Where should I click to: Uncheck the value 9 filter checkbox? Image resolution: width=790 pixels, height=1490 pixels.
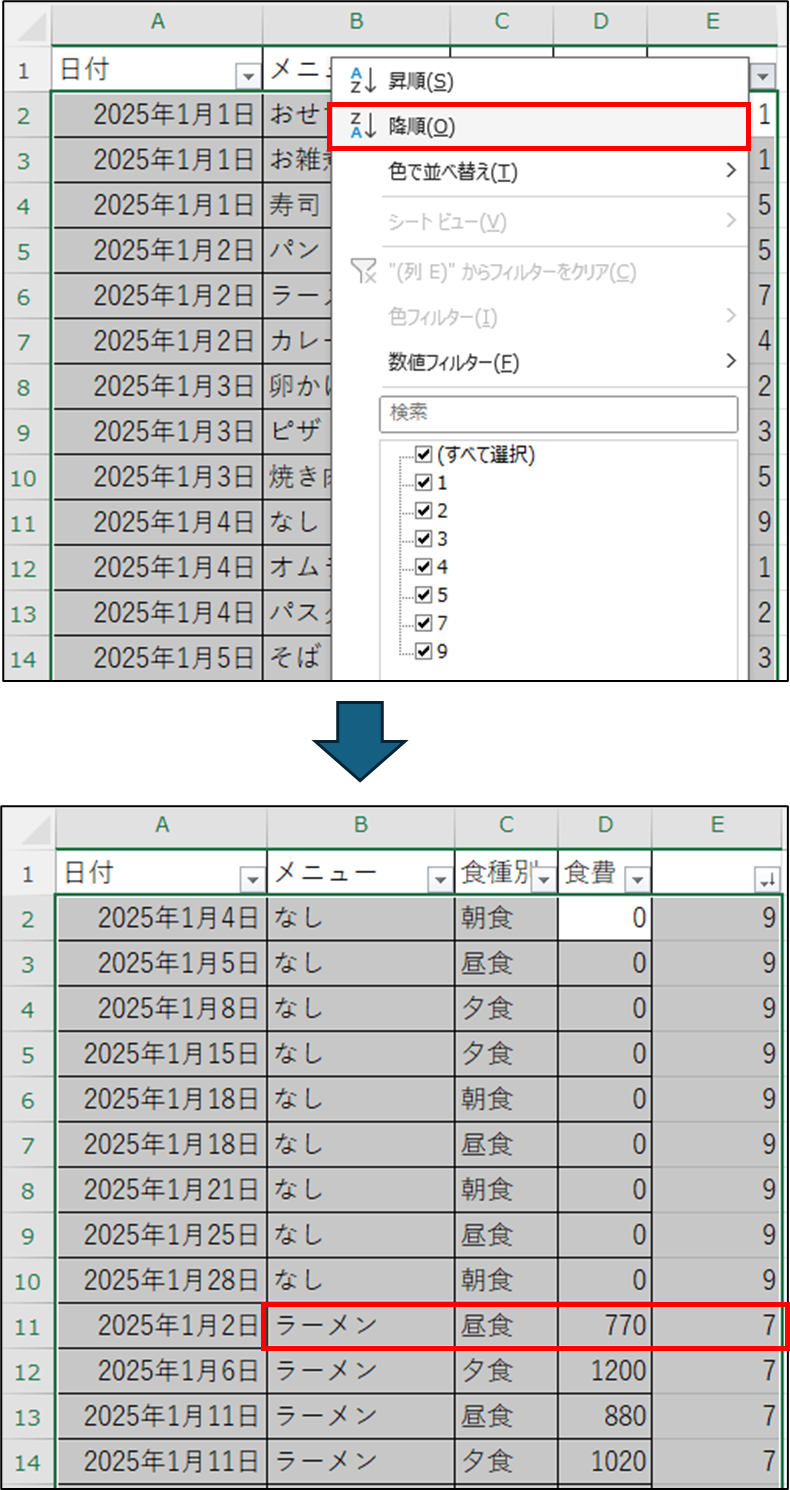(x=422, y=651)
